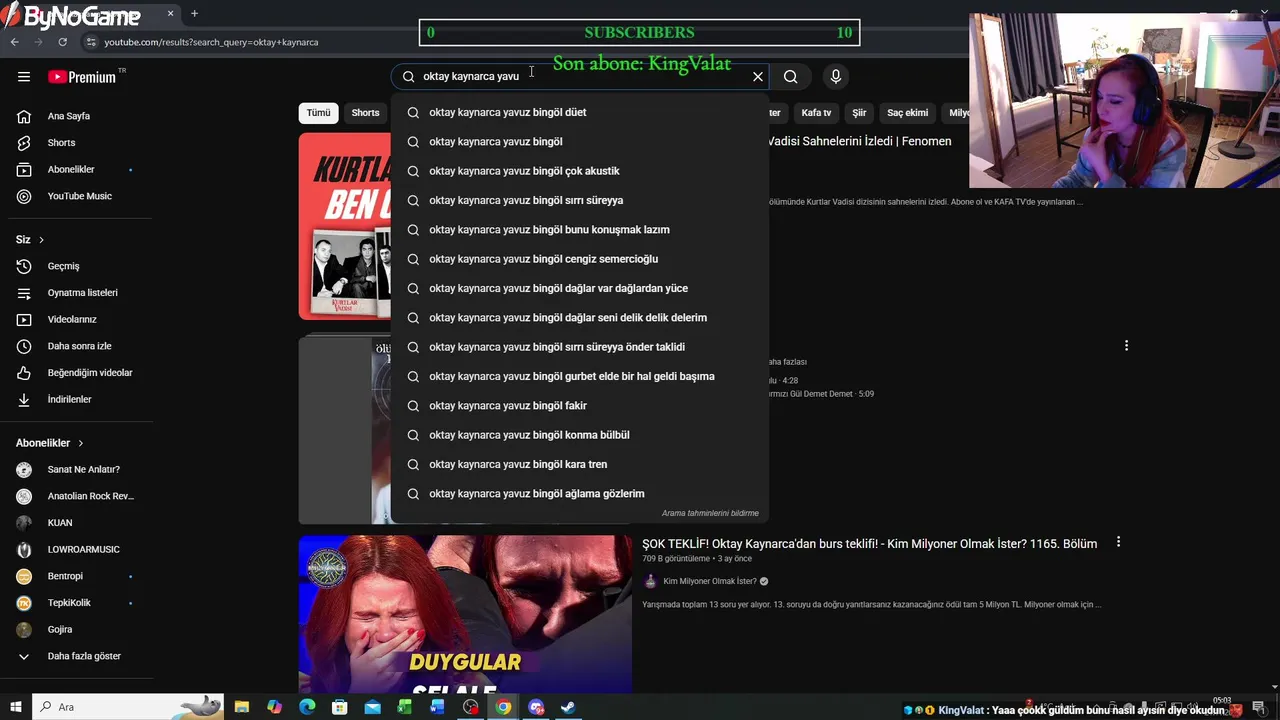Viewport: 1280px width, 720px height.
Task: Choose suggestion ending 'dağlar var dağlardan yüce'
Action: point(580,288)
